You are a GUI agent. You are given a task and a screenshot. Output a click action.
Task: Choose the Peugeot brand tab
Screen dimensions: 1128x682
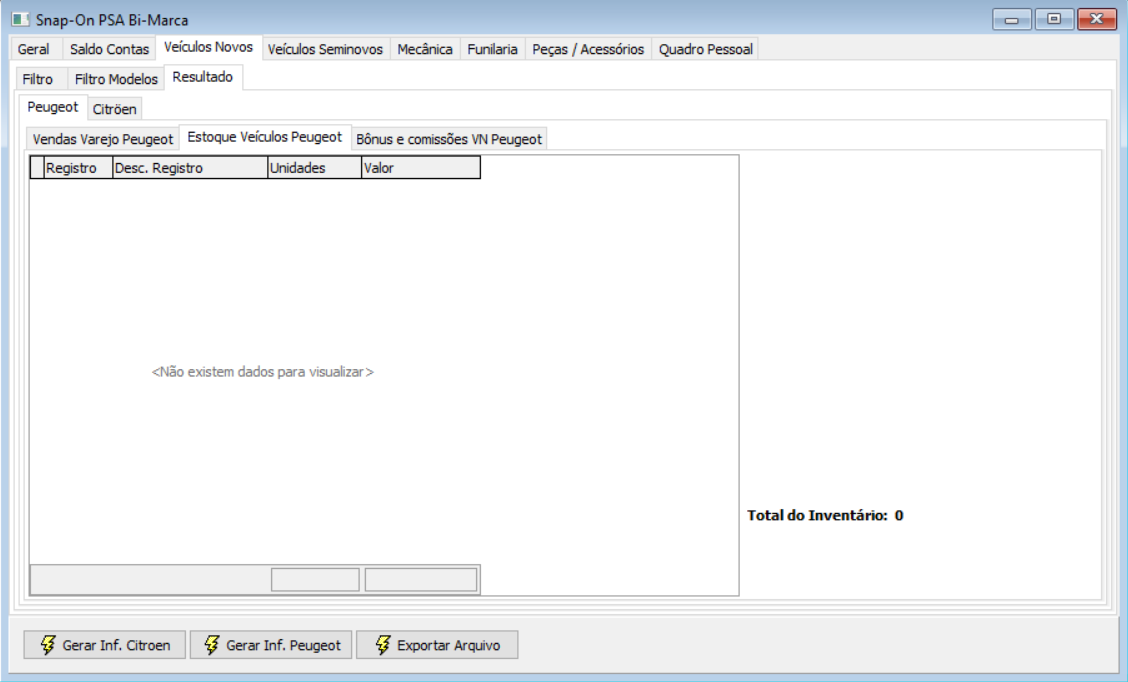pos(53,107)
